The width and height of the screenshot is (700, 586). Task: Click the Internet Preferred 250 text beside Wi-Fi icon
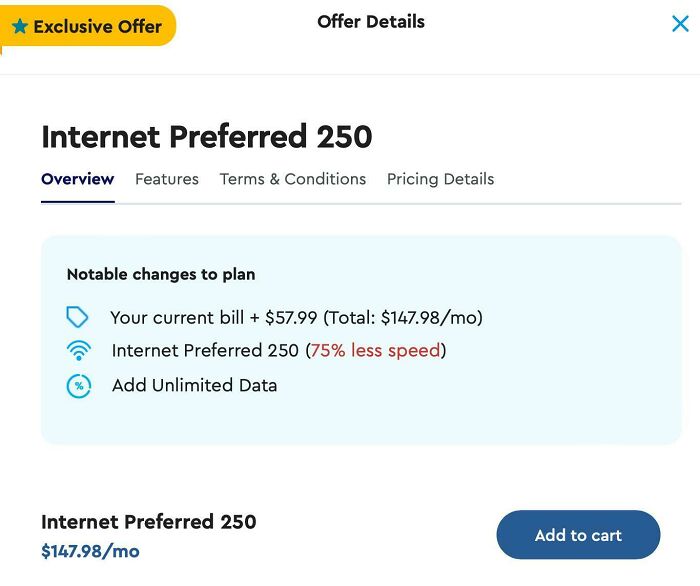tap(205, 351)
